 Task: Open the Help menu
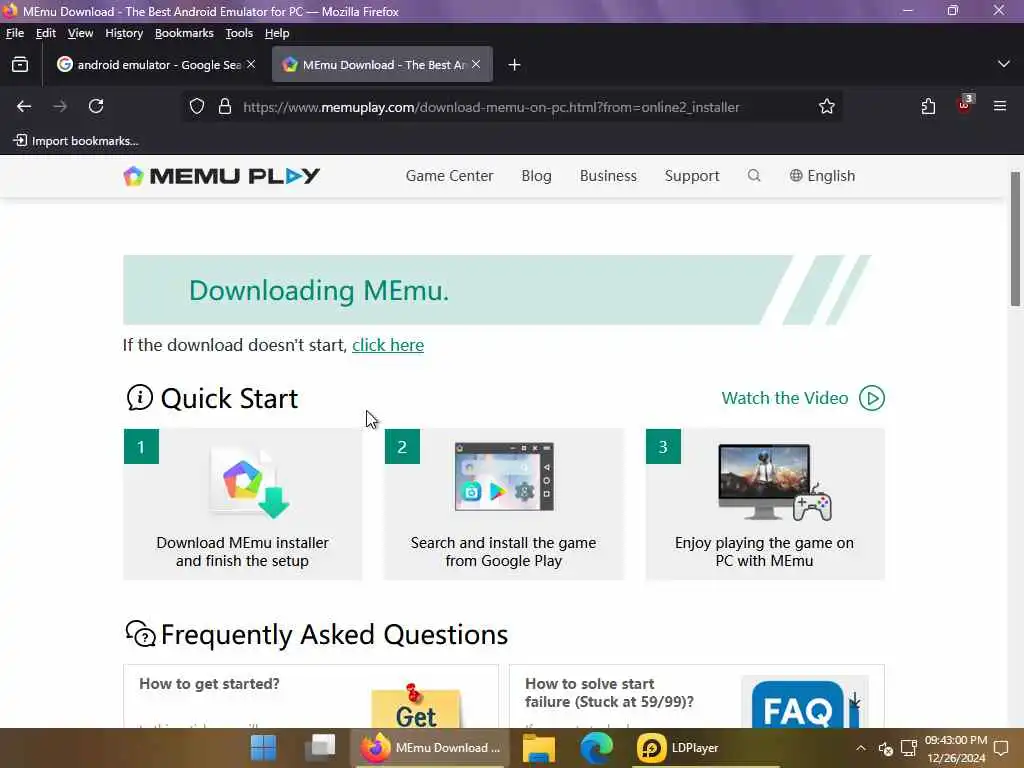[x=277, y=33]
